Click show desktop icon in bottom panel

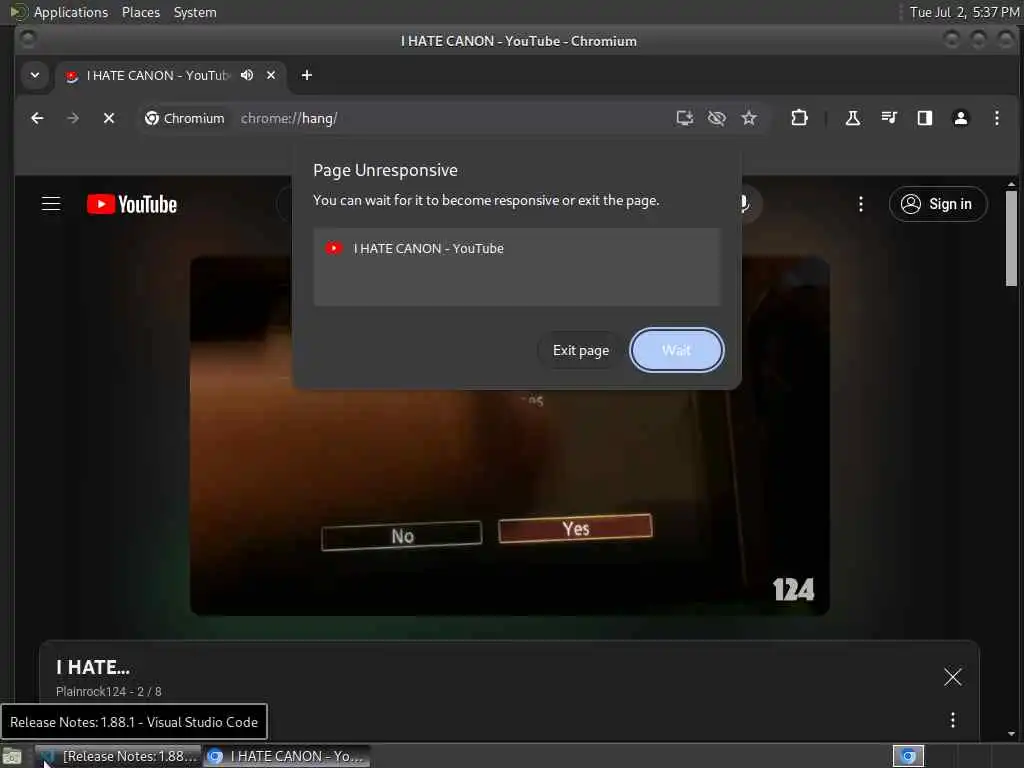point(12,756)
